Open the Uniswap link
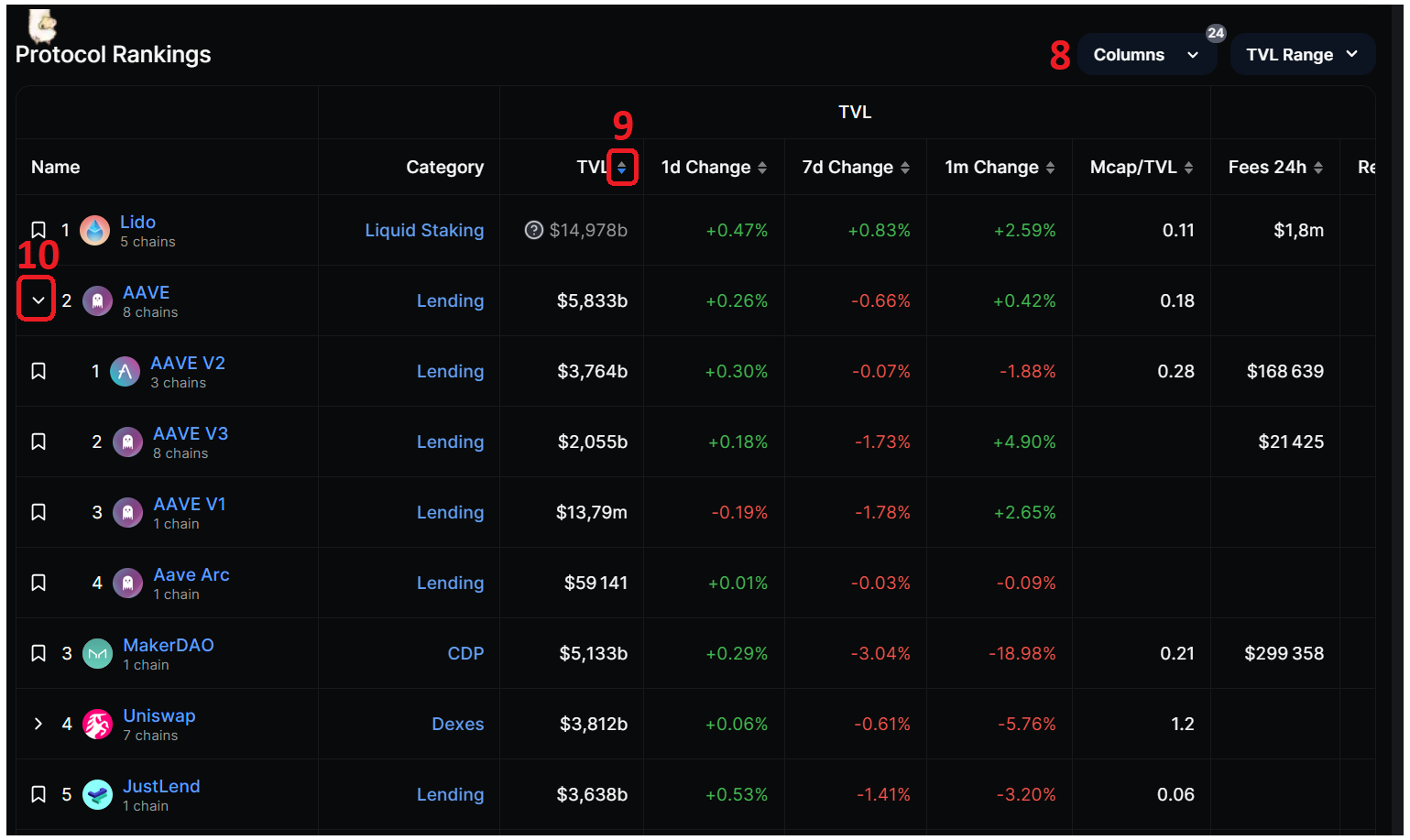The image size is (1410, 840). click(159, 715)
